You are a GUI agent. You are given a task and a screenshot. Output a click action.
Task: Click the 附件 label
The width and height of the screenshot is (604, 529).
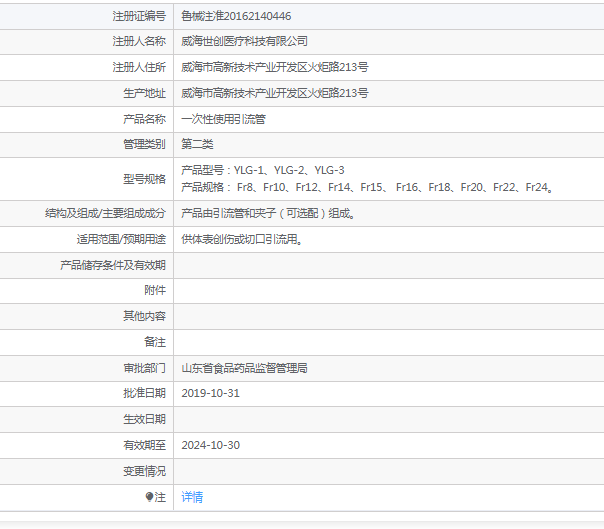pyautogui.click(x=155, y=290)
